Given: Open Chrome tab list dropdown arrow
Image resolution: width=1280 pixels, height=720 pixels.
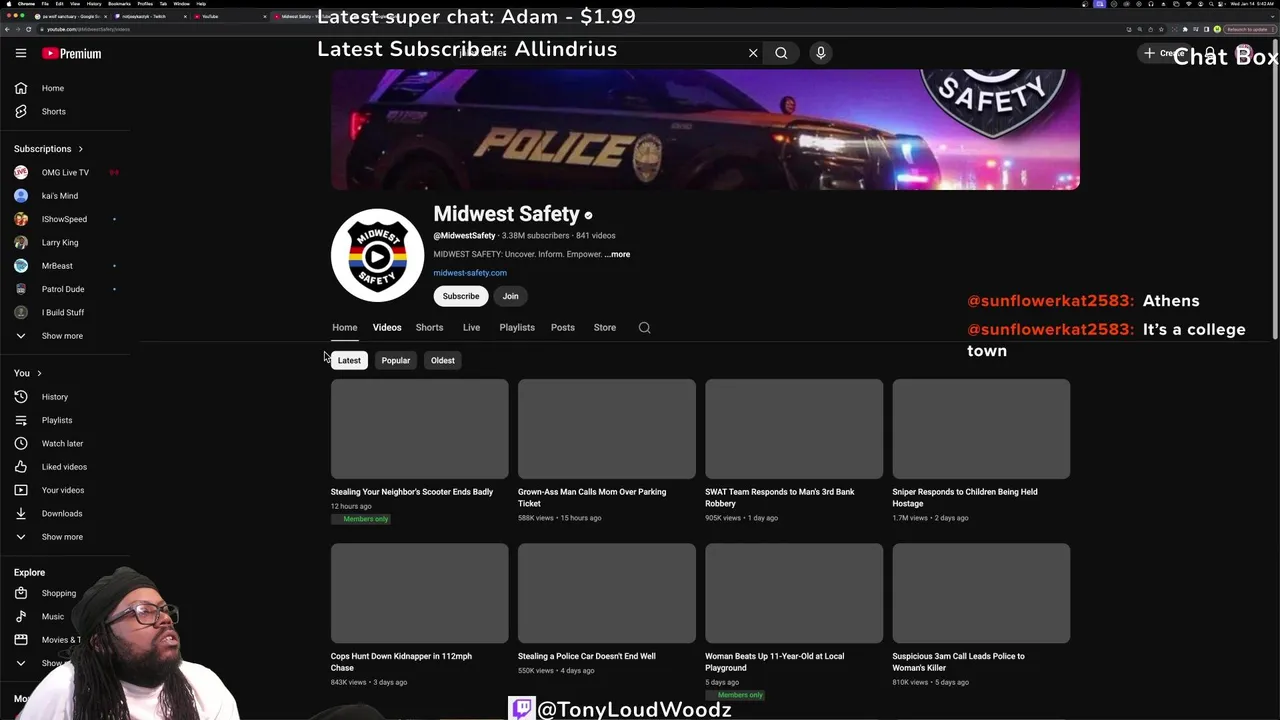Looking at the screenshot, I should (x=1273, y=16).
